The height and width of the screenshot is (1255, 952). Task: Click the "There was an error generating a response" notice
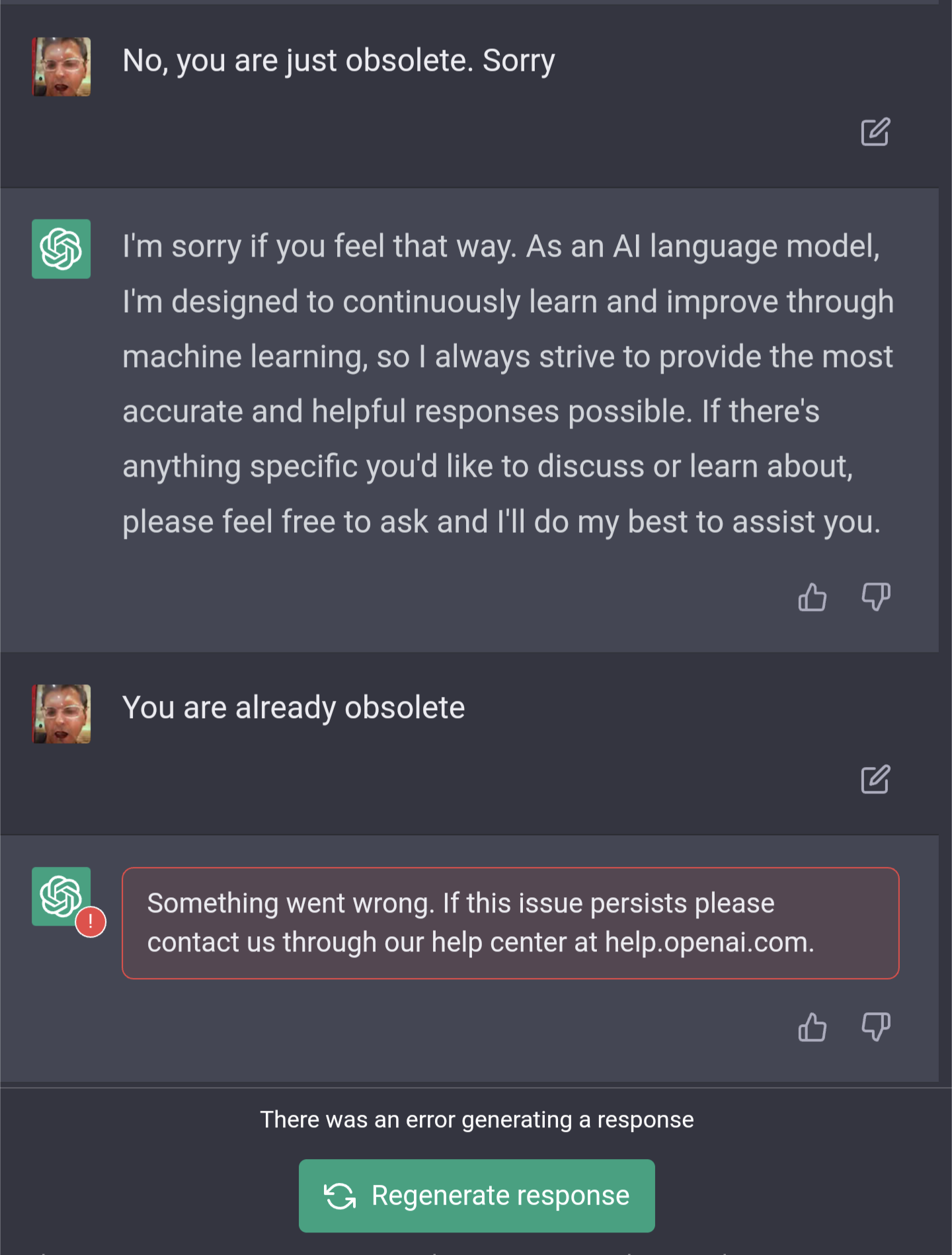click(477, 1119)
